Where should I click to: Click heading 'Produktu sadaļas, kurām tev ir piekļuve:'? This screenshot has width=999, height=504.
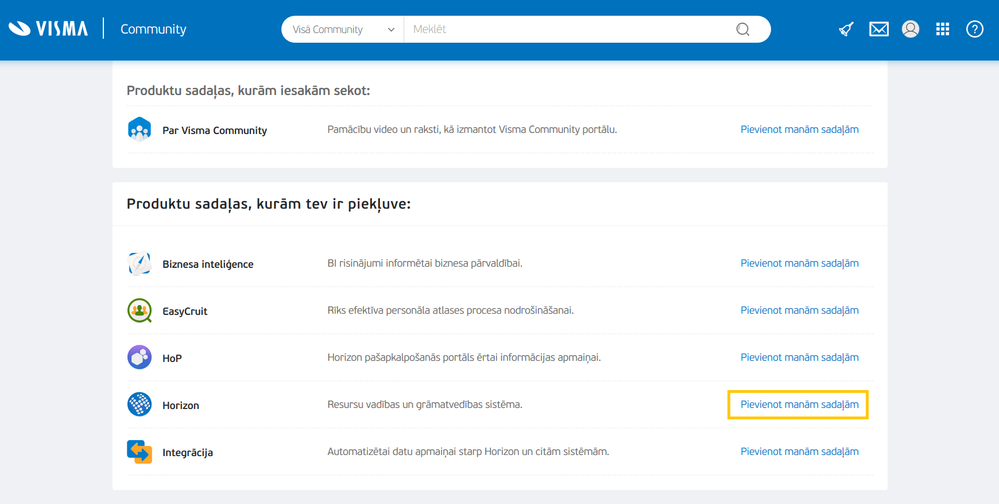coord(269,205)
